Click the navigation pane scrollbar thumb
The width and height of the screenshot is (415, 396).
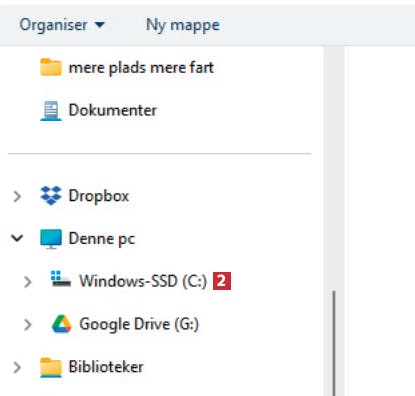(334, 343)
